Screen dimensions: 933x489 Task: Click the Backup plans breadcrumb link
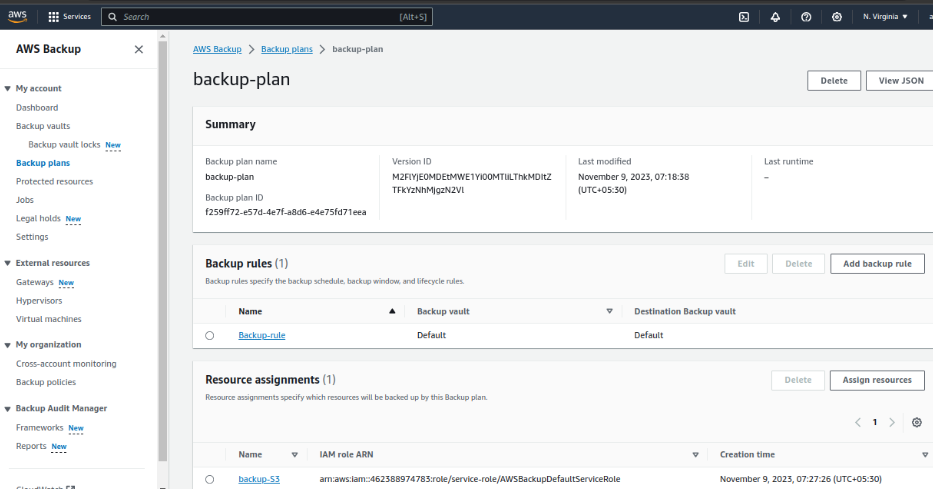[x=287, y=49]
